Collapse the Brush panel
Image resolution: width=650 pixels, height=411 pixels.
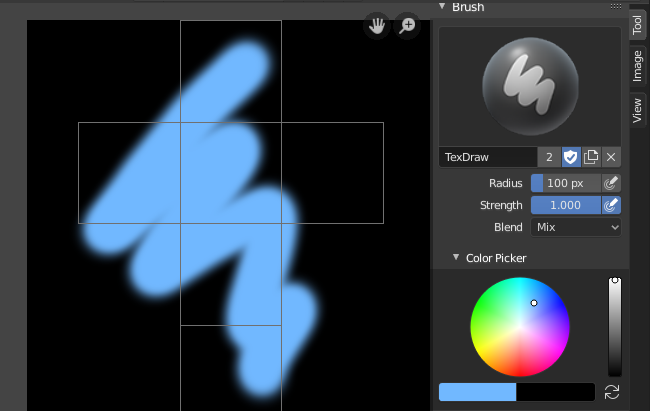click(x=442, y=6)
